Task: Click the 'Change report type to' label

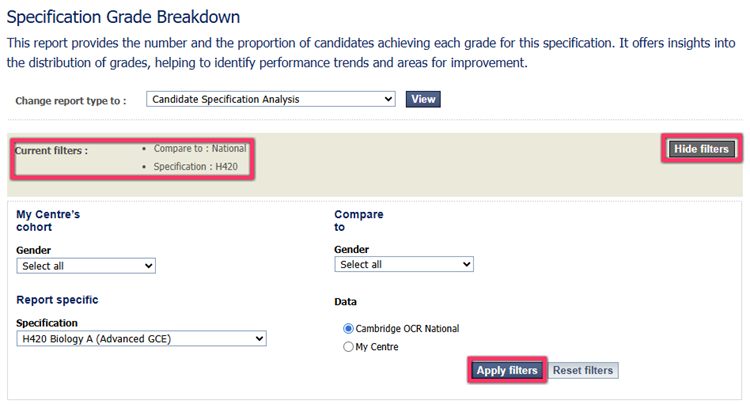Action: (x=70, y=101)
